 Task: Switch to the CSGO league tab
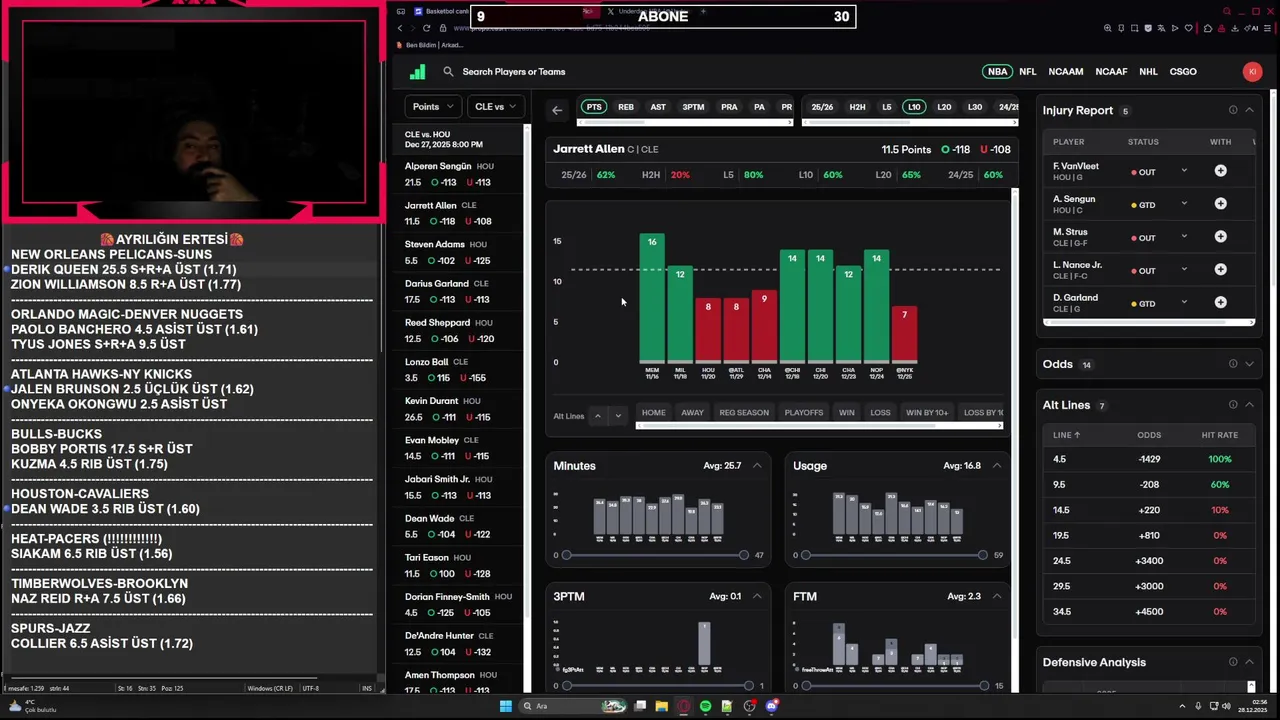[x=1183, y=72]
